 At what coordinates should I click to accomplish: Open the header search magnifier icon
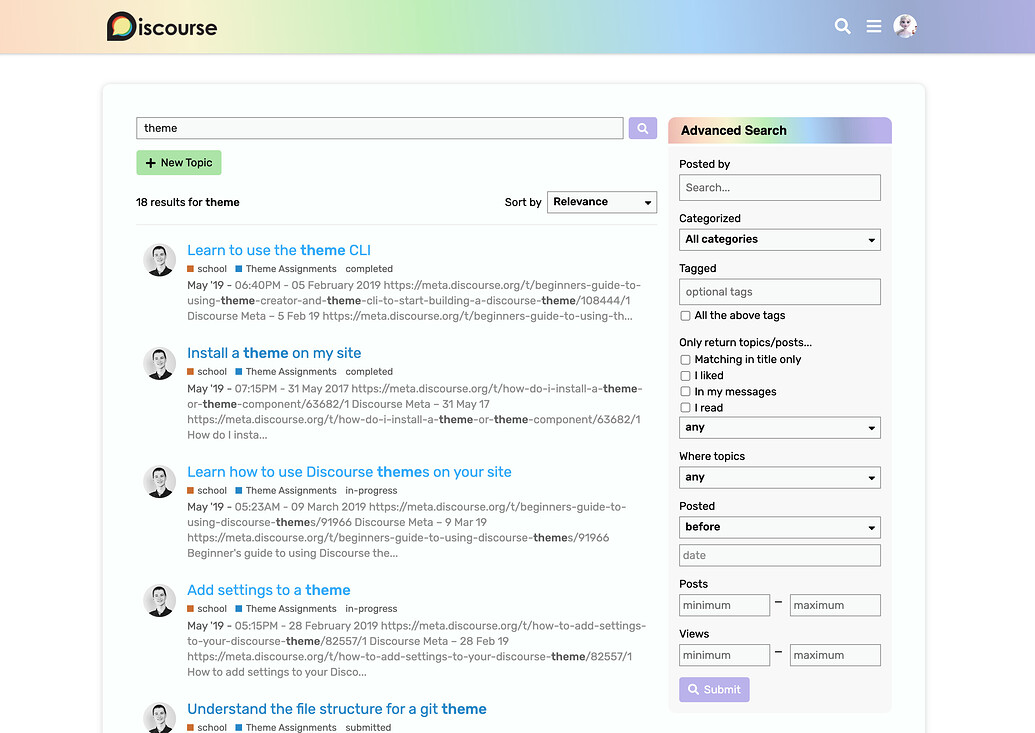[843, 27]
